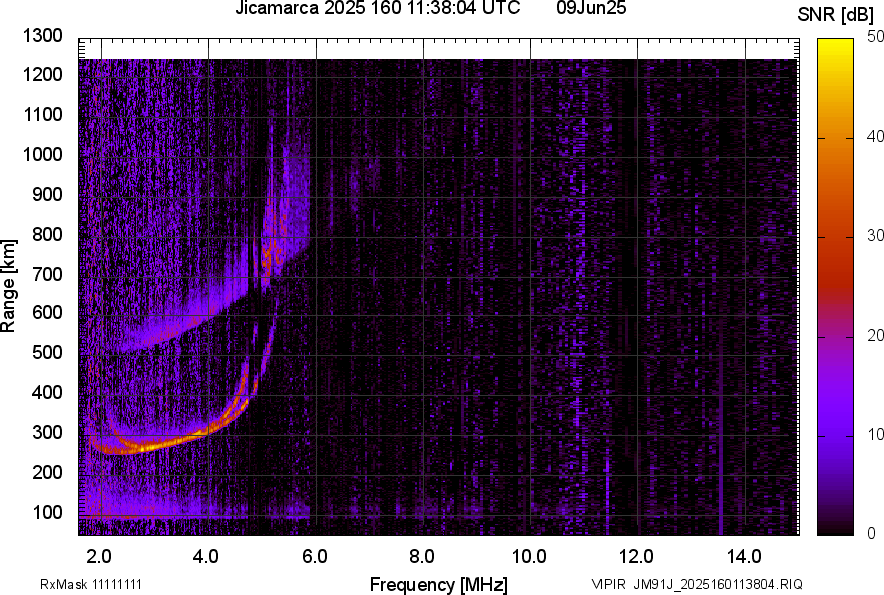Click range tick label '500'
The image size is (884, 595).
coord(47,352)
